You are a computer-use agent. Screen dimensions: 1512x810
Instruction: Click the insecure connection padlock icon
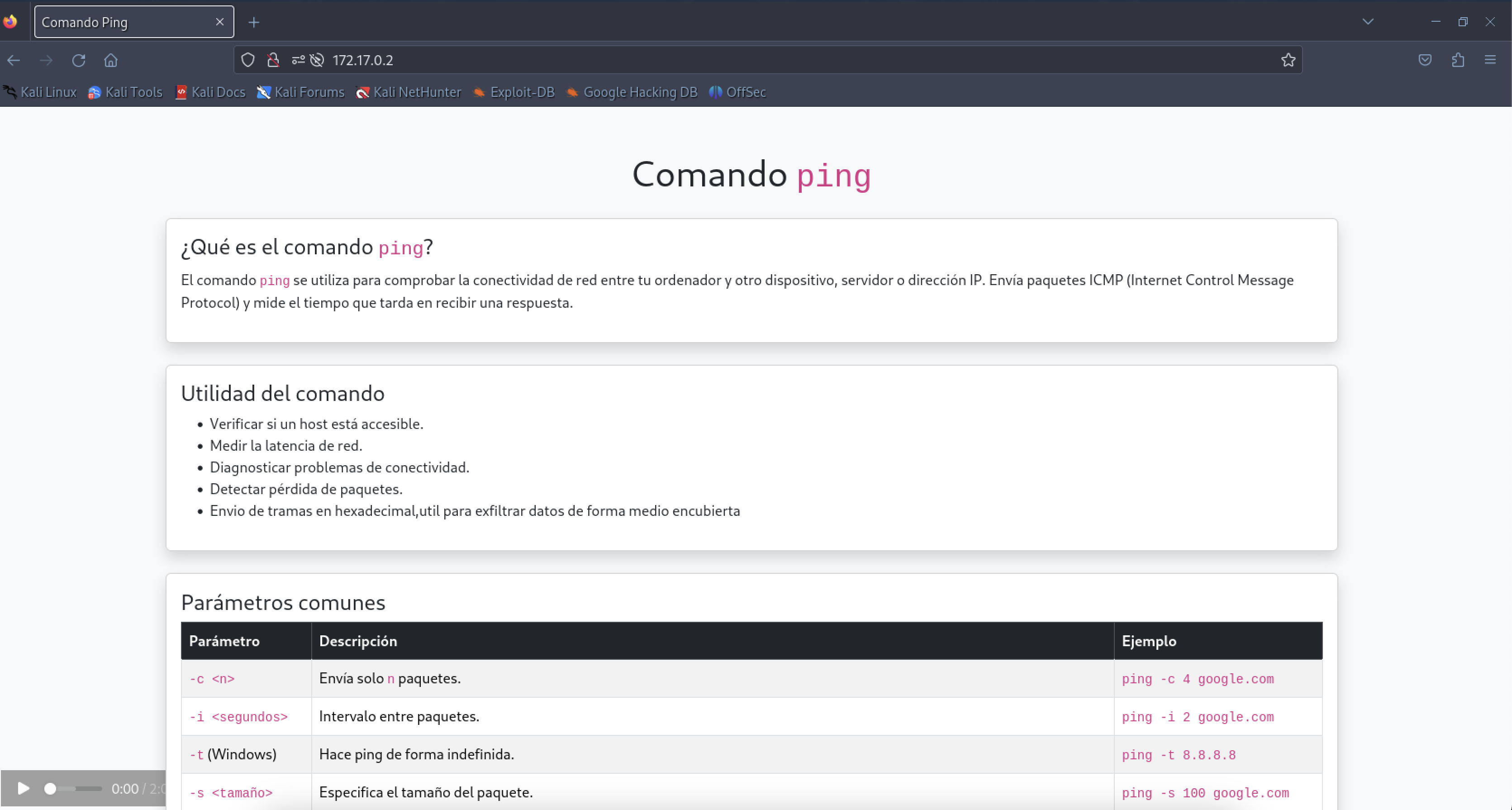click(x=273, y=60)
